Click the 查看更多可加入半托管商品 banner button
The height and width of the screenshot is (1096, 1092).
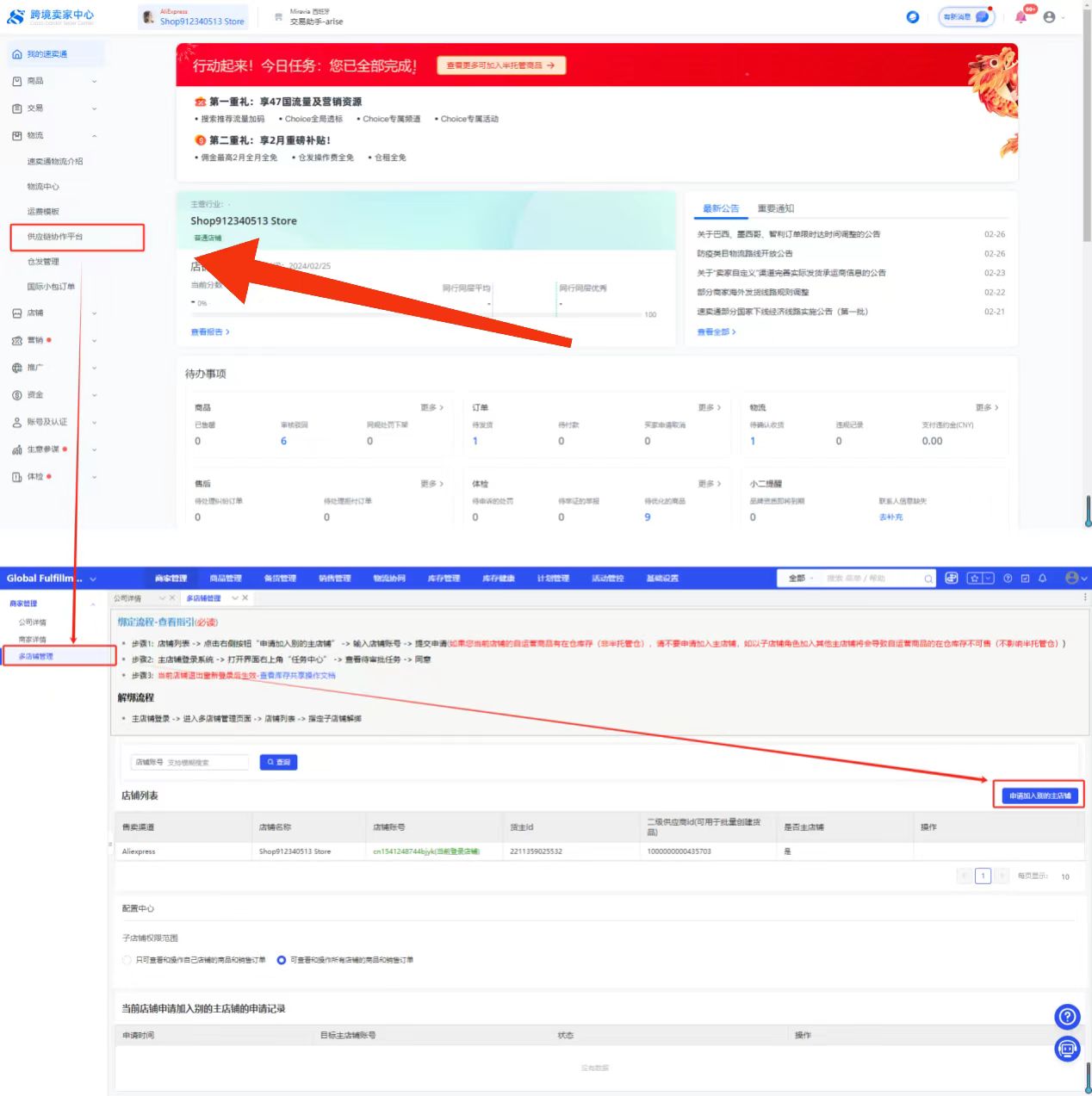pyautogui.click(x=501, y=65)
